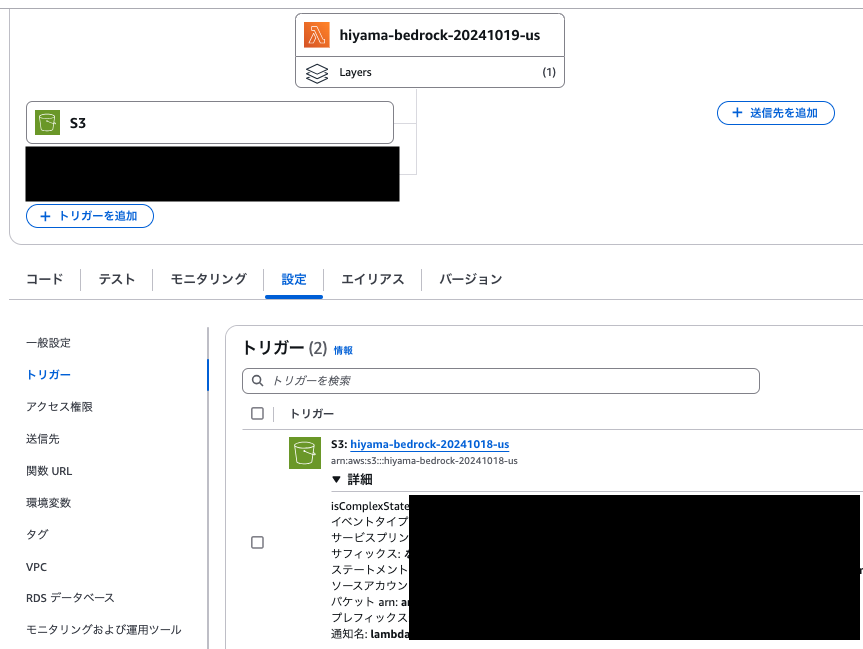Check the header checkbox above the trigger list
863x649 pixels.
(x=257, y=413)
